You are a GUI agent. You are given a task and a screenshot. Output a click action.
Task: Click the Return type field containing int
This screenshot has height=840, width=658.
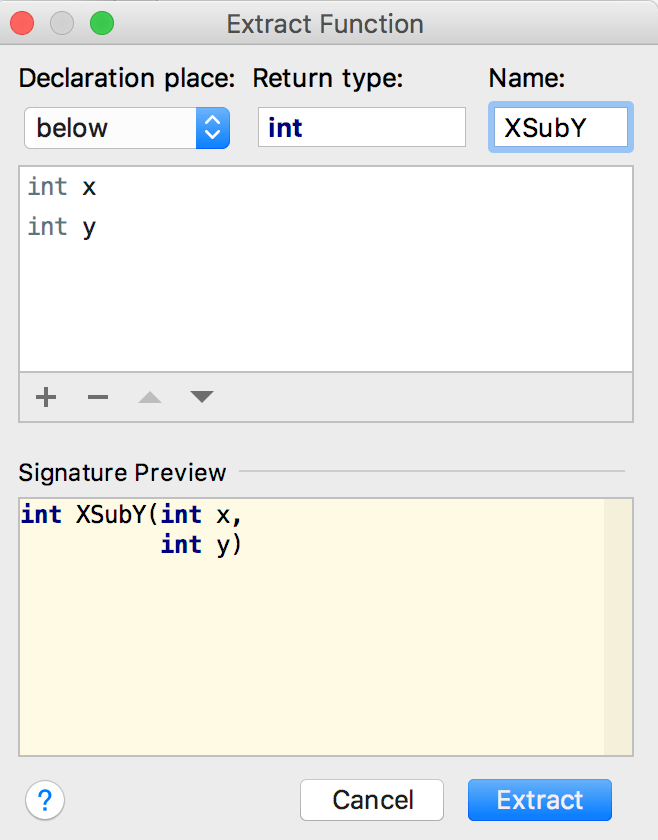tap(362, 128)
